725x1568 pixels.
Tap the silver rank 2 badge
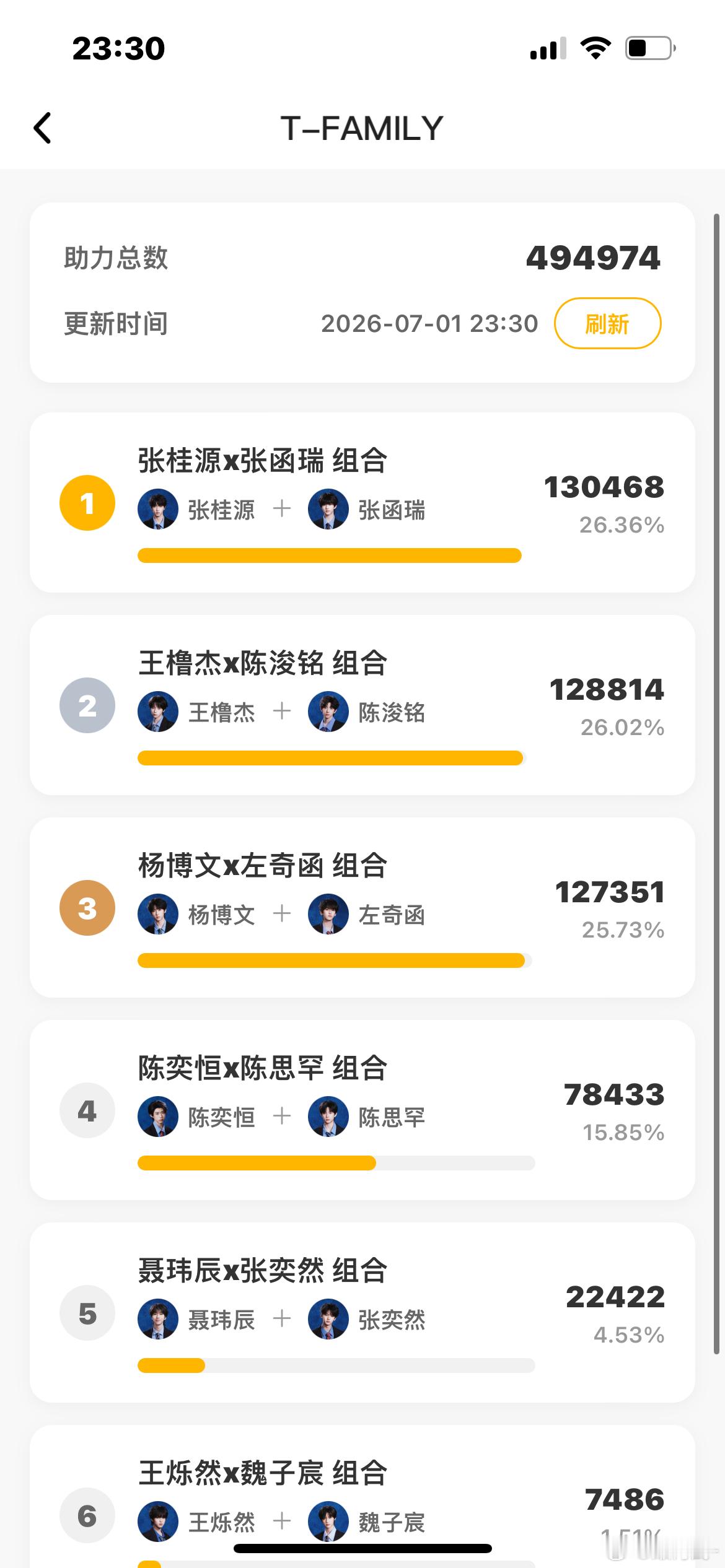click(x=87, y=705)
